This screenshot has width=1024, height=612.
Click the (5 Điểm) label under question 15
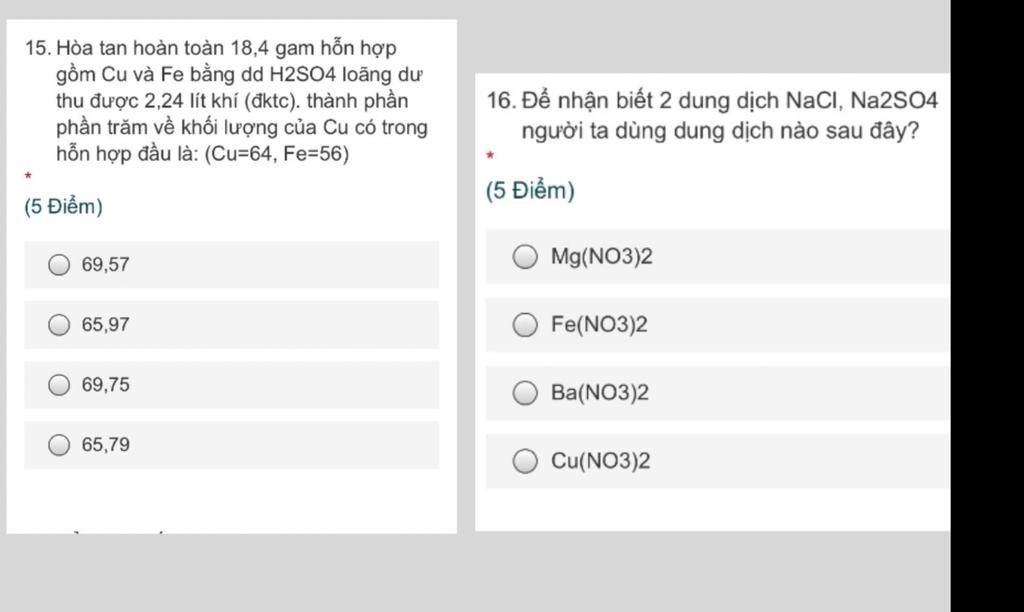(x=63, y=206)
